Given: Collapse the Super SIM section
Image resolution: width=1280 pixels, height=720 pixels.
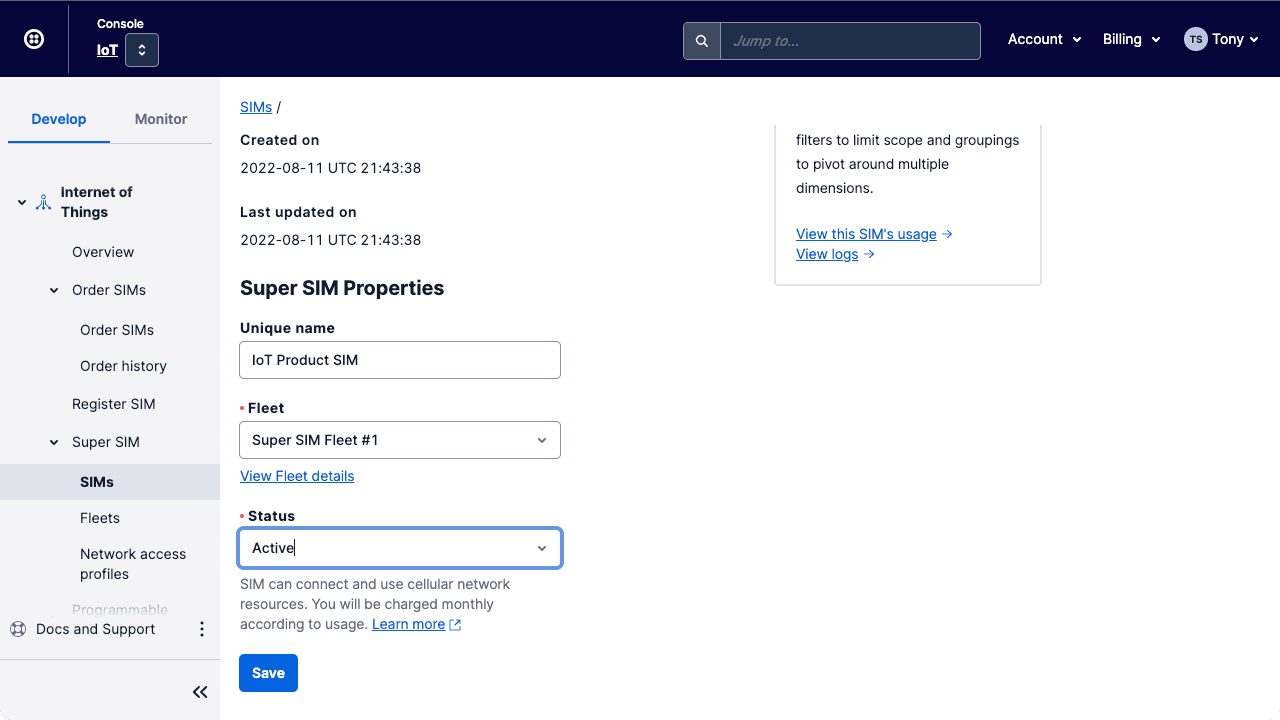Looking at the screenshot, I should coord(54,442).
